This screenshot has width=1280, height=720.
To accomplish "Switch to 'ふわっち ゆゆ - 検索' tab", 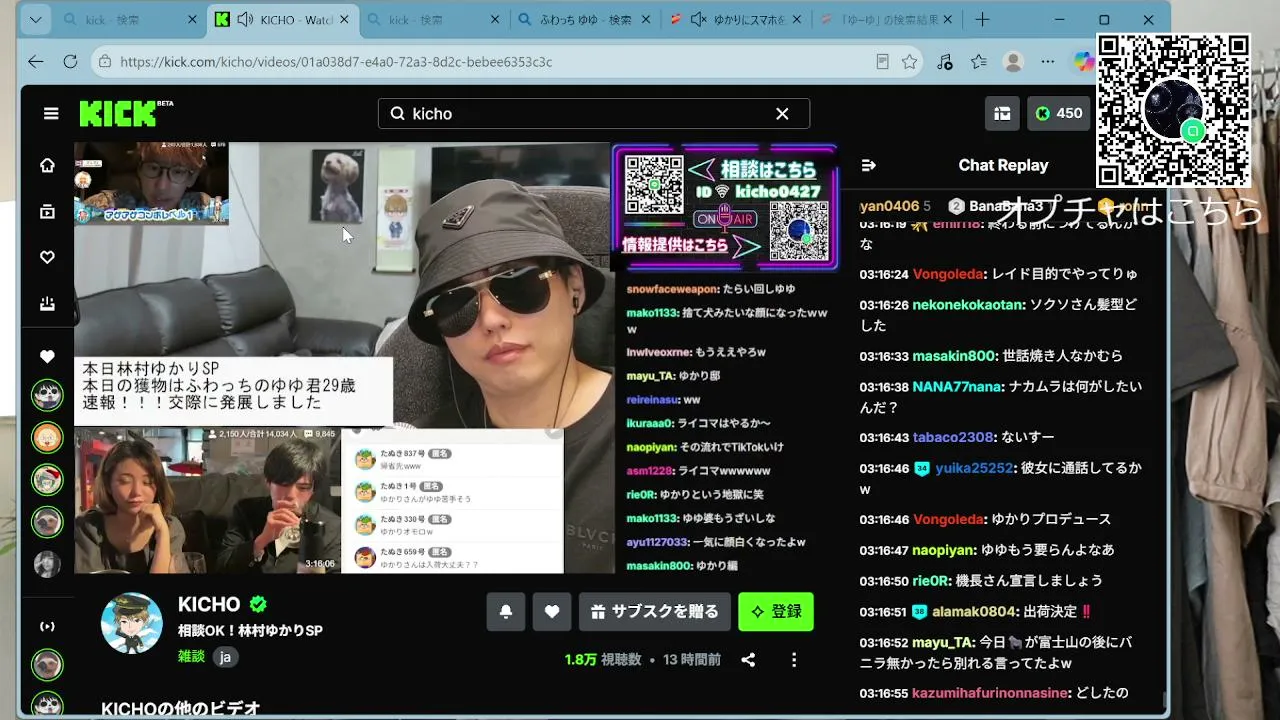I will coord(584,20).
